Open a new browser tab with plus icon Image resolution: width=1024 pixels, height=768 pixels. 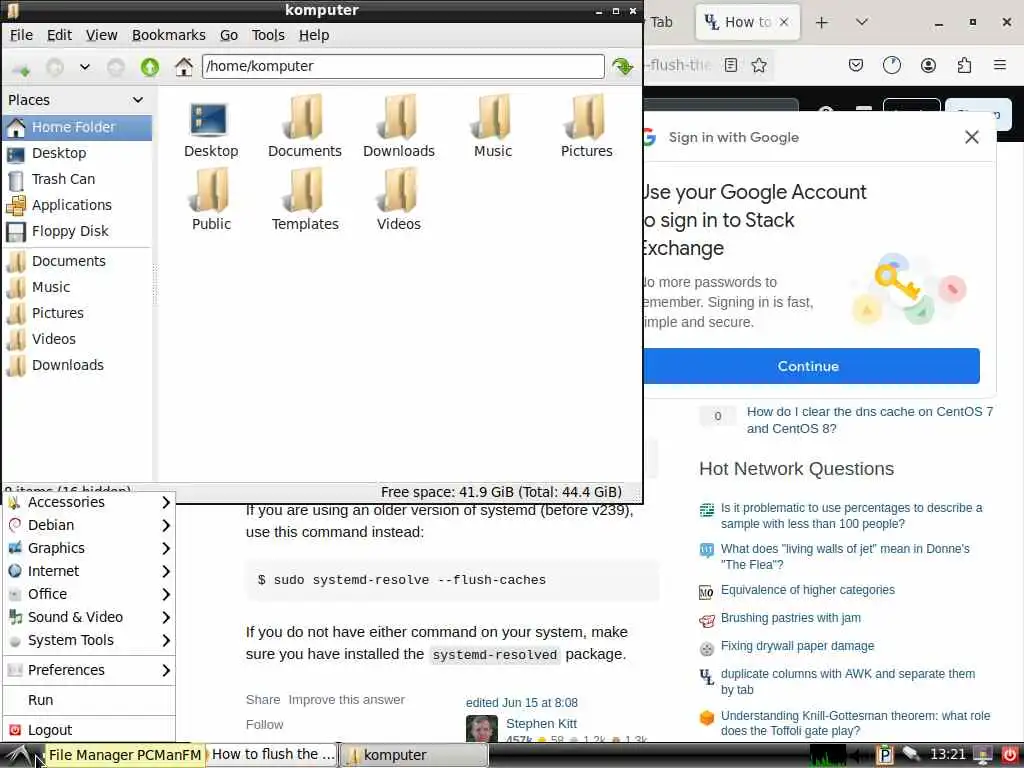click(x=822, y=23)
